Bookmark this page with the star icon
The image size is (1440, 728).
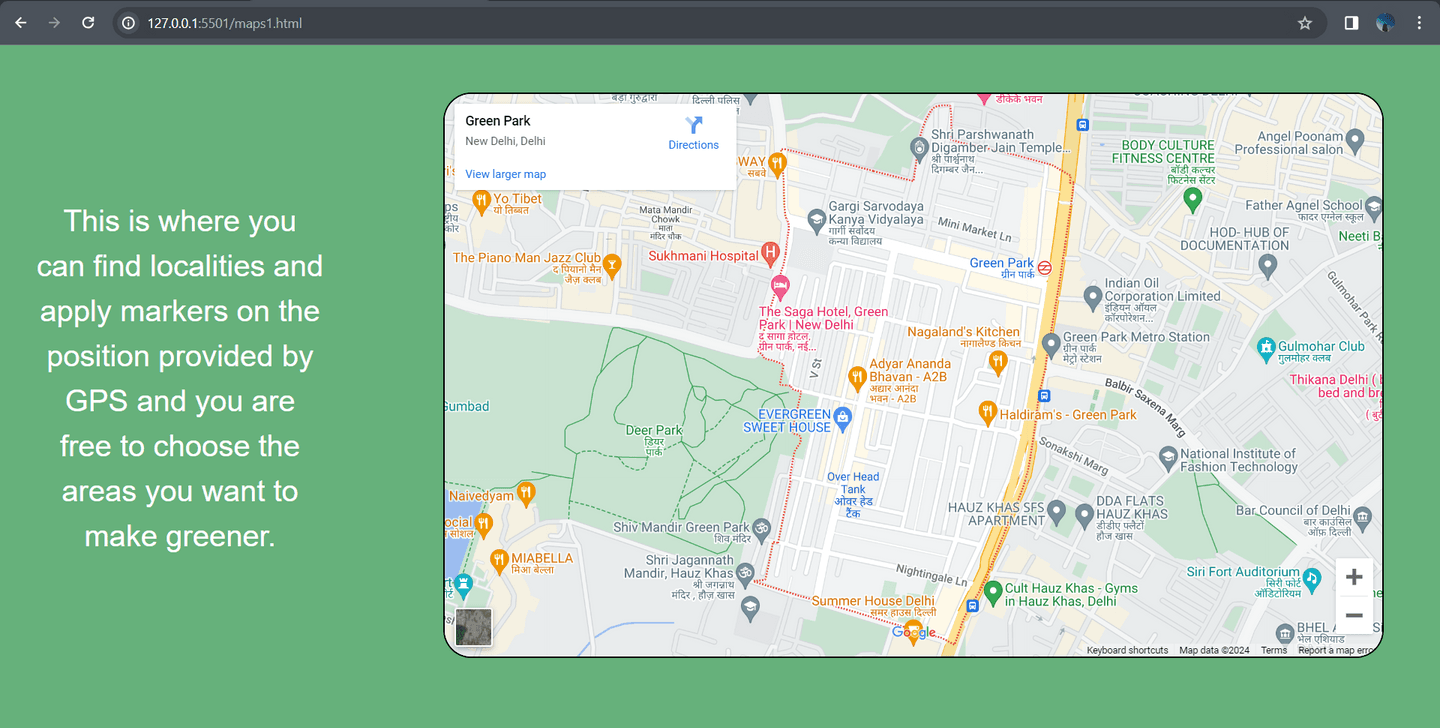pos(1305,23)
